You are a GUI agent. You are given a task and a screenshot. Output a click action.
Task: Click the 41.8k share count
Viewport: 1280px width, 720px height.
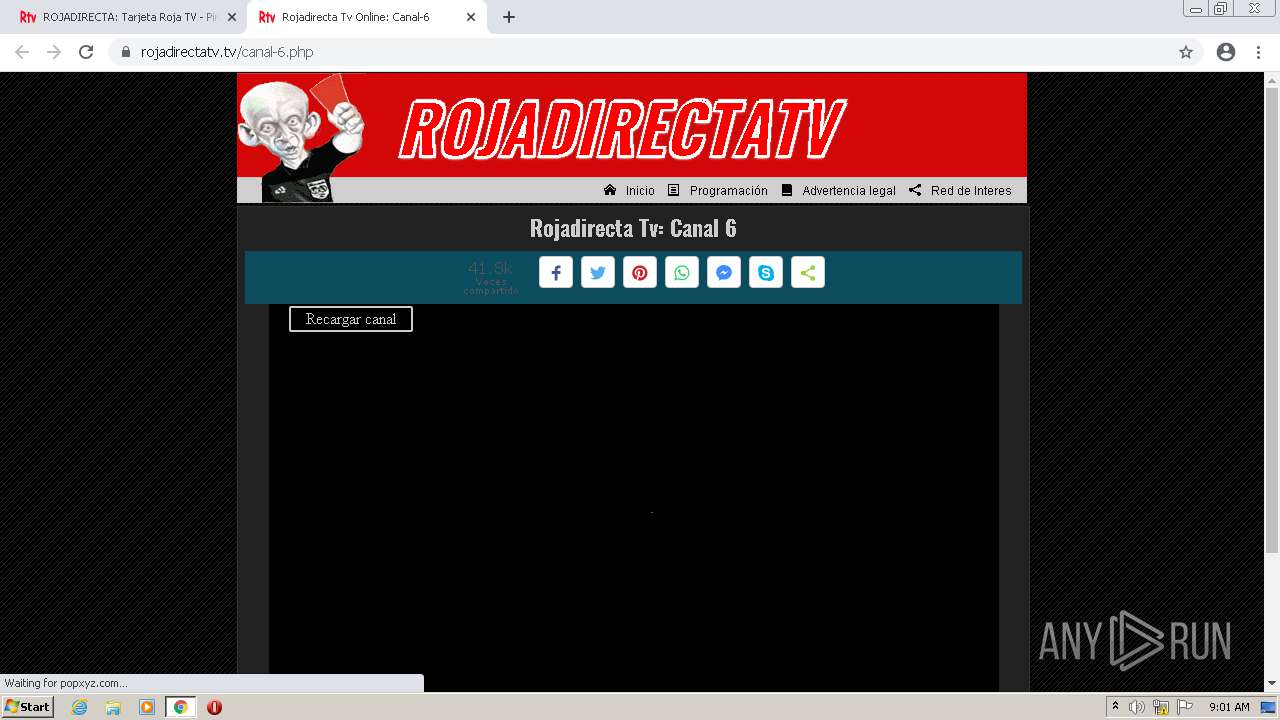490,268
